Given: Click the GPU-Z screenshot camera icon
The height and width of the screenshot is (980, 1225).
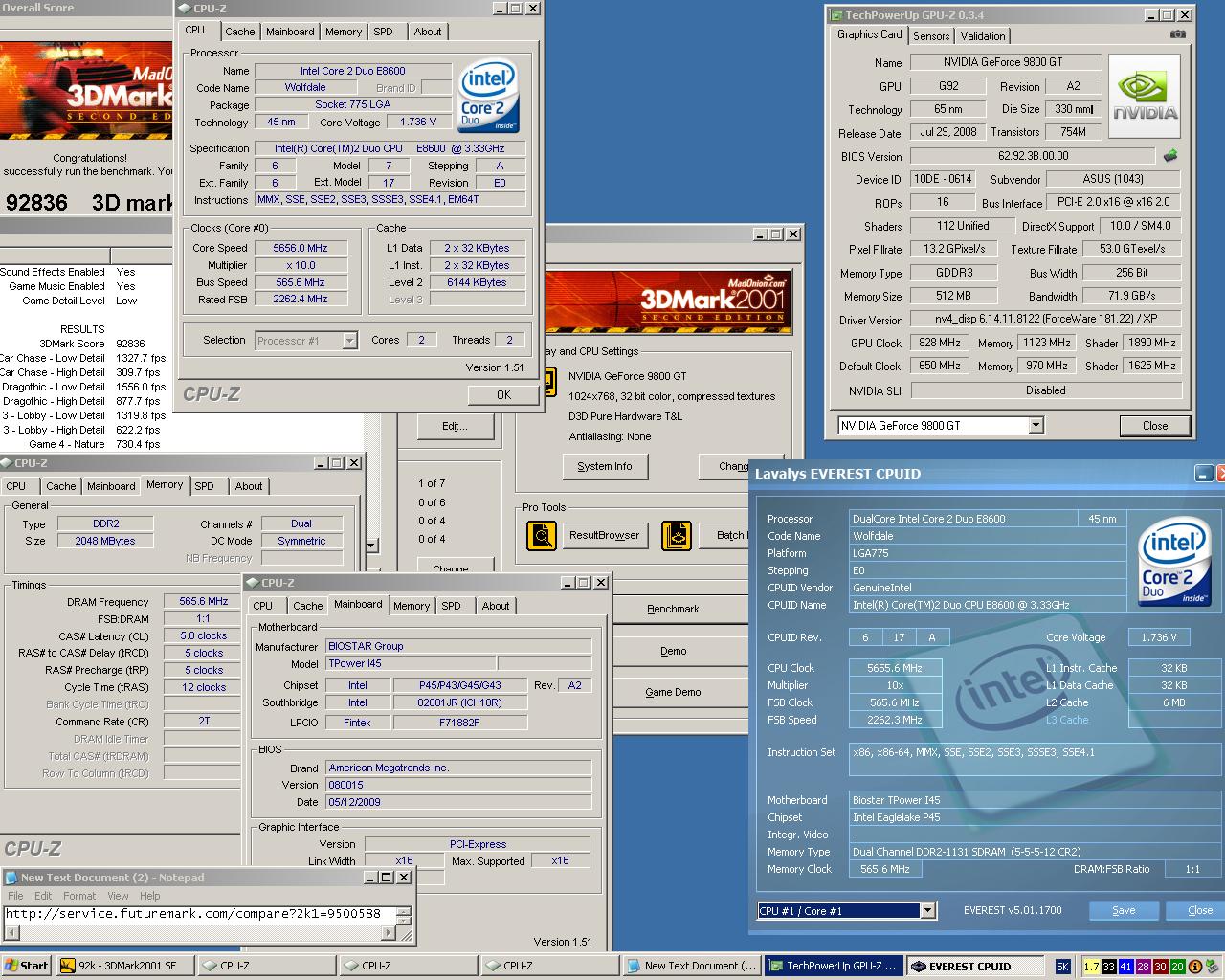Looking at the screenshot, I should (1177, 34).
